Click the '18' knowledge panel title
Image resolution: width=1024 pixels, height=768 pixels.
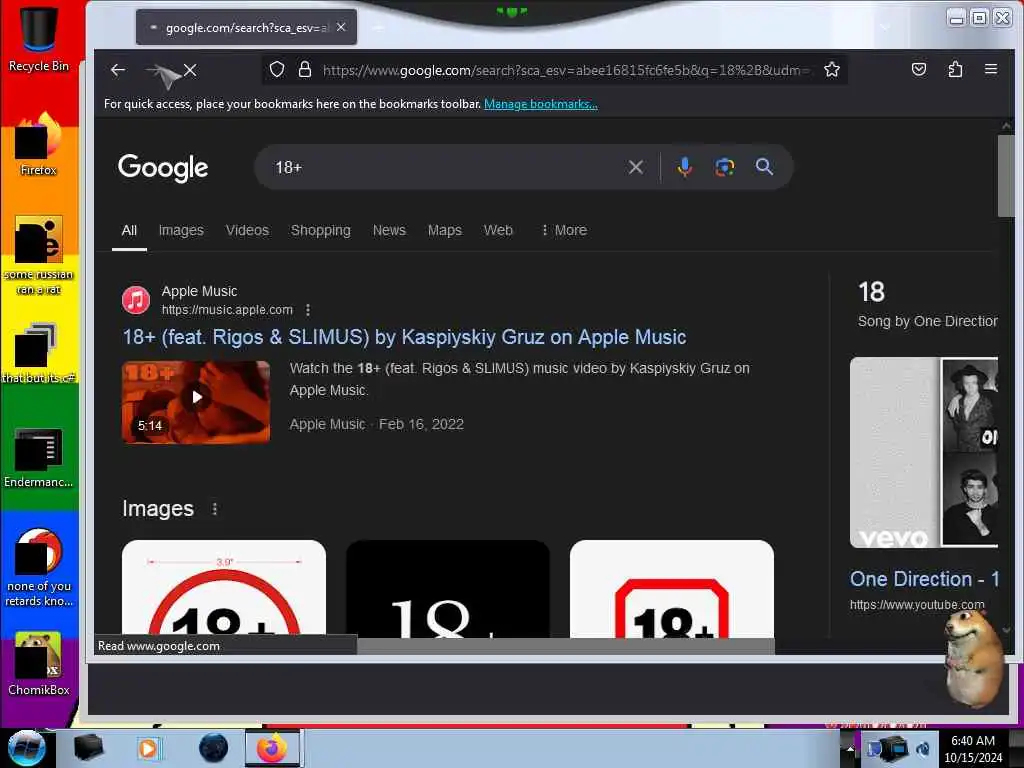871,292
